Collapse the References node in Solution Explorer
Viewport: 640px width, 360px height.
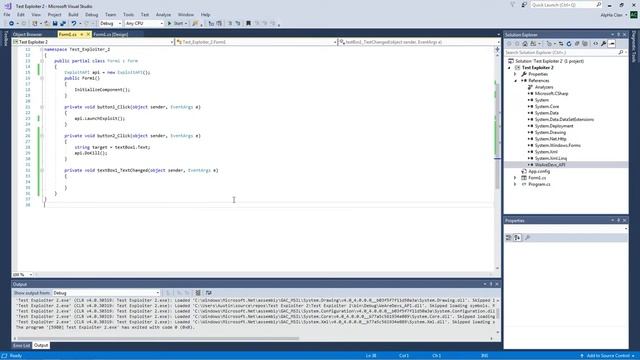coord(516,81)
